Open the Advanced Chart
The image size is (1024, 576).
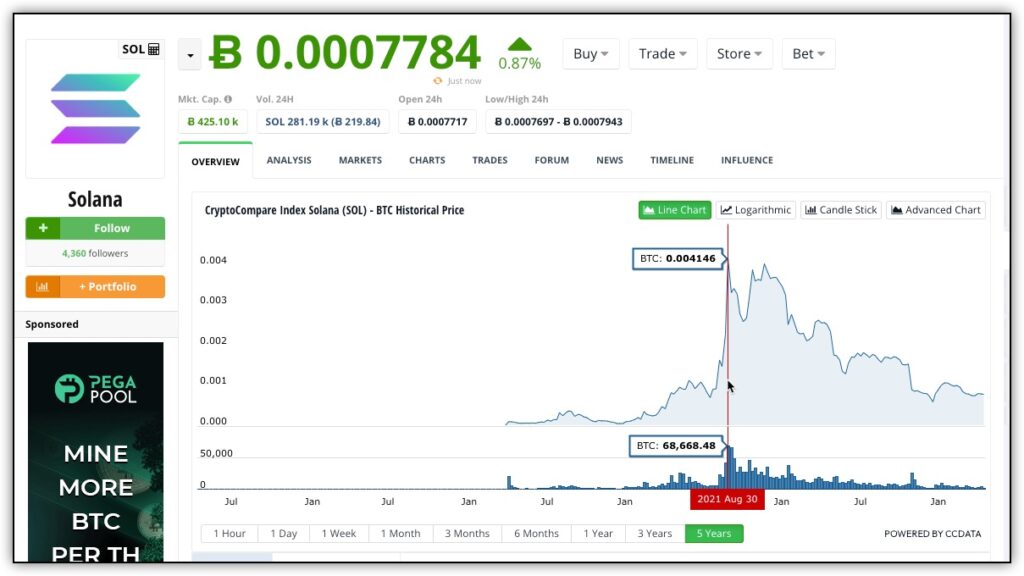pos(936,210)
